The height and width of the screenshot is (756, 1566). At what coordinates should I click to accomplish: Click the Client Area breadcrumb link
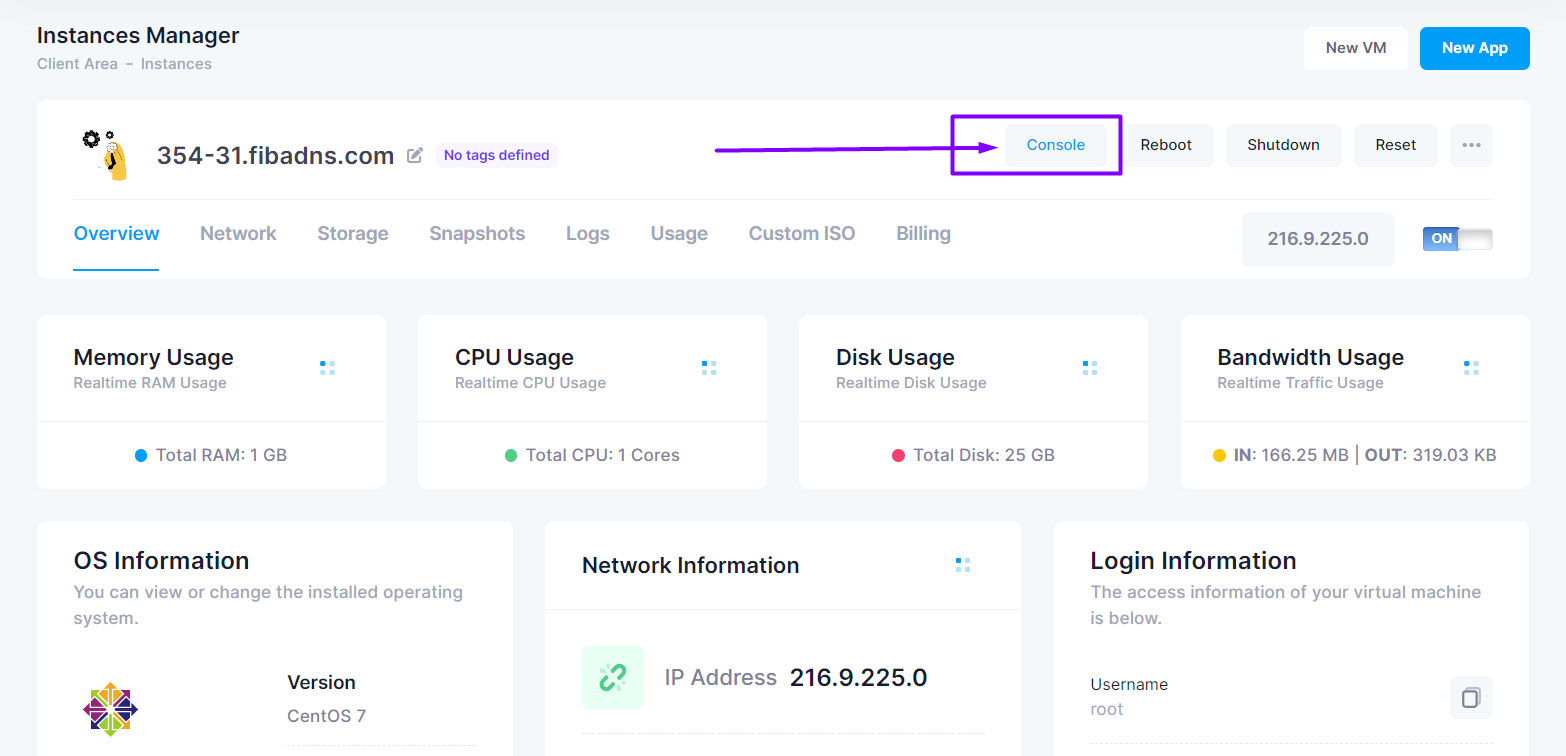coord(77,64)
